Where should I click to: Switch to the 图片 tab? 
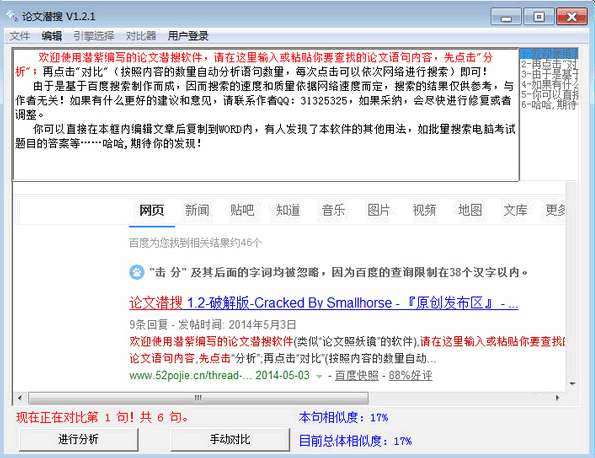click(378, 210)
